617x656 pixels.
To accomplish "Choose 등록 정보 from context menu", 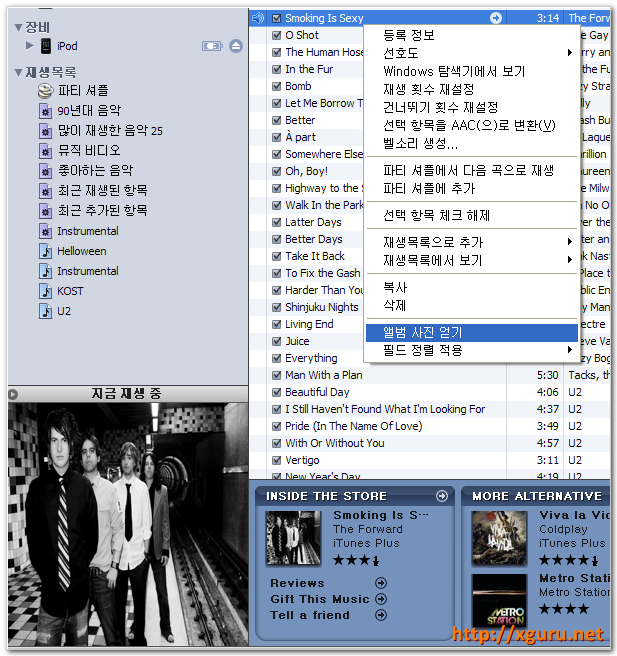I will (471, 35).
